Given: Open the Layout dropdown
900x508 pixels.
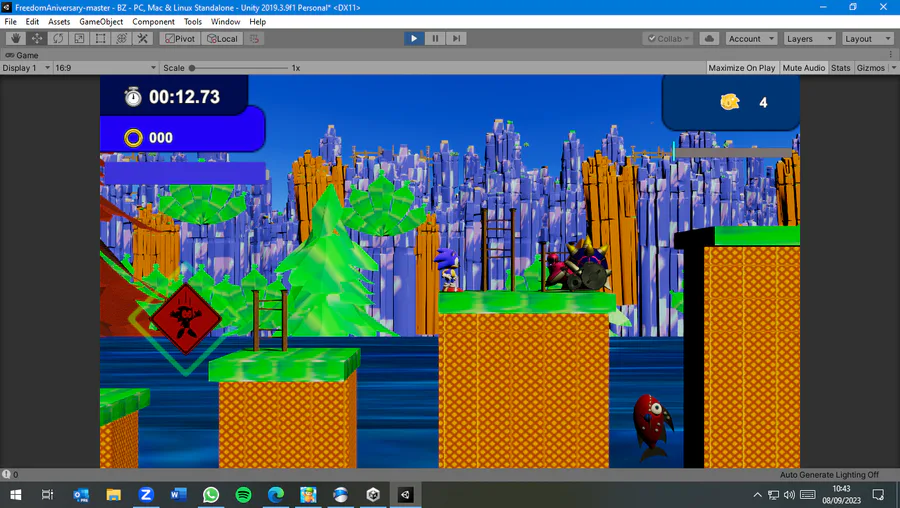Looking at the screenshot, I should point(868,38).
